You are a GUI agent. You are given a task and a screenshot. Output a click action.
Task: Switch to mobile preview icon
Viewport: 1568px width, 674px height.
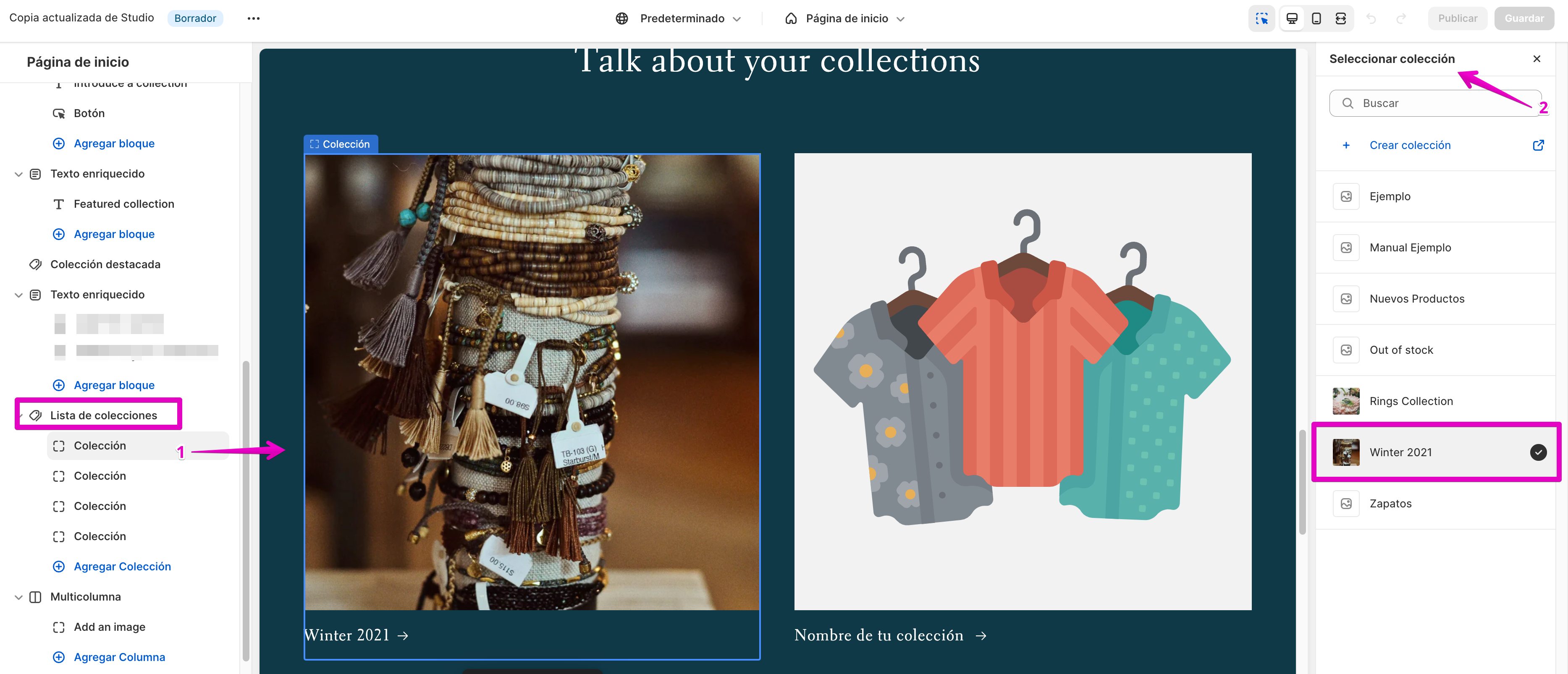(x=1316, y=18)
